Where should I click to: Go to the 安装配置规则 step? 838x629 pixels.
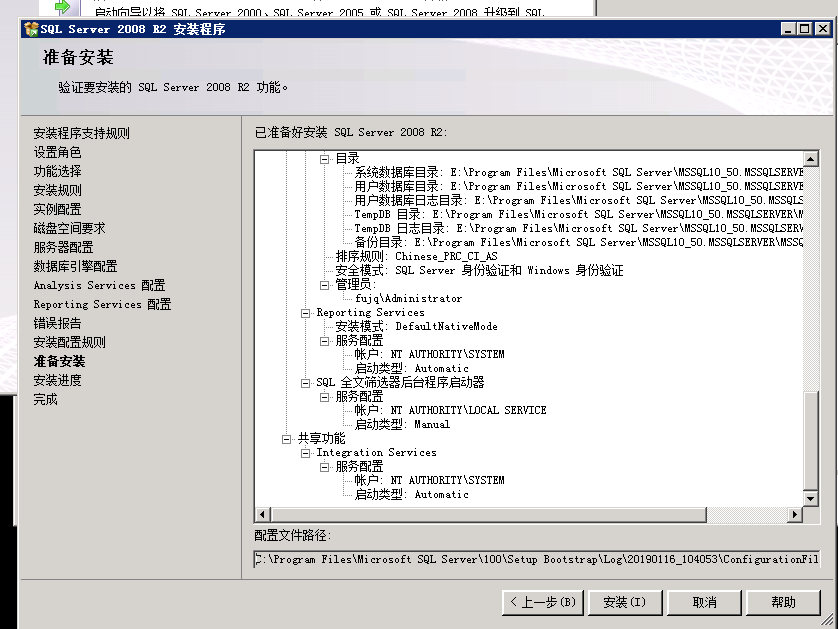coord(69,342)
